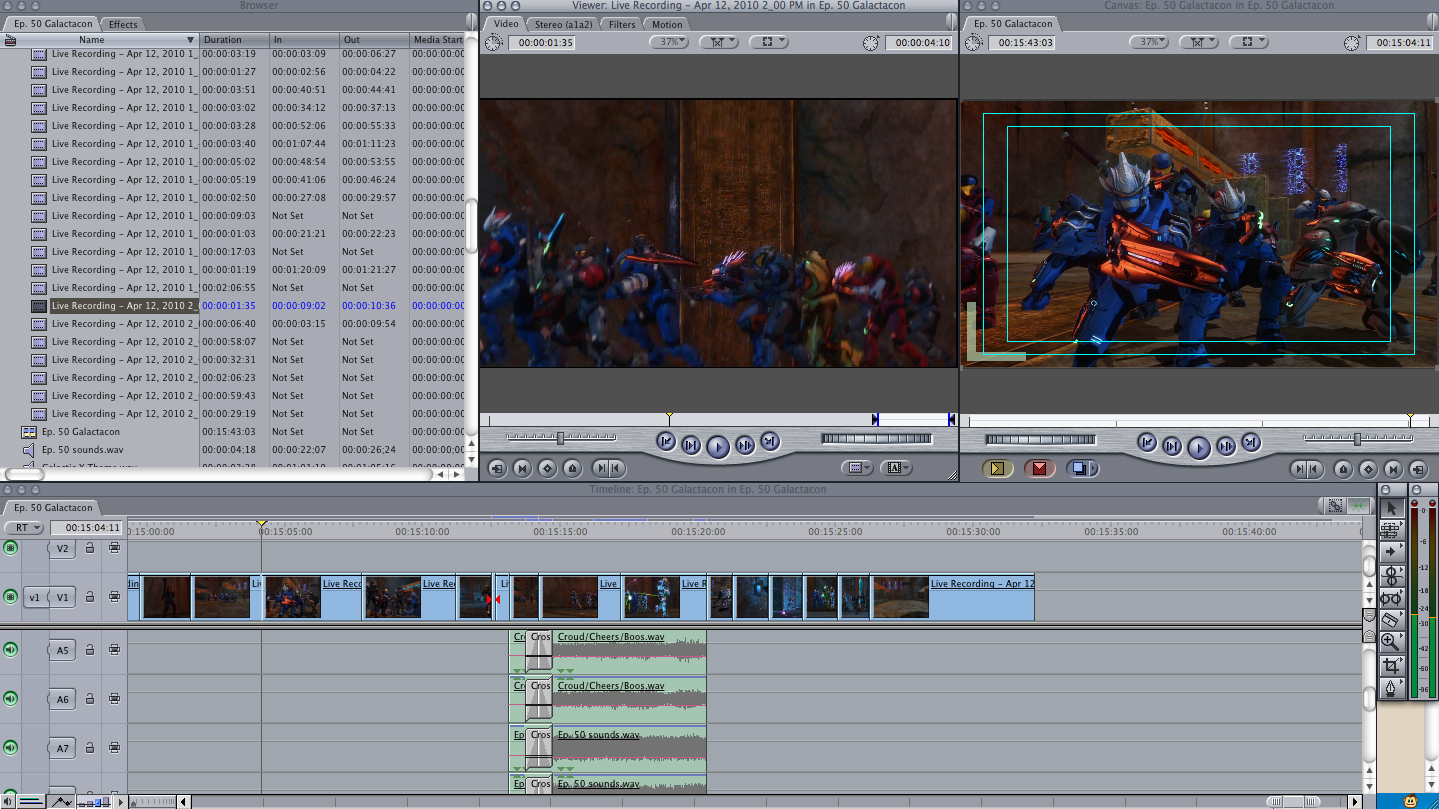Select the Selection arrow tool in the tool palette

click(x=1391, y=508)
